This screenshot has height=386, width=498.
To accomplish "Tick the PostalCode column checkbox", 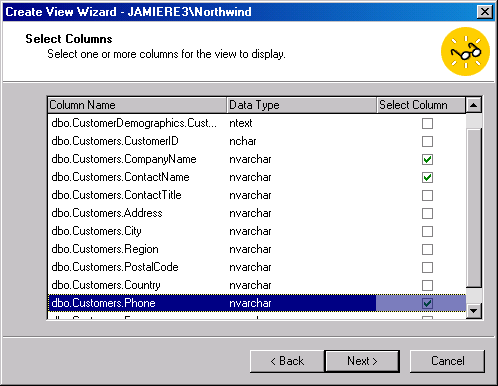I will tap(427, 267).
